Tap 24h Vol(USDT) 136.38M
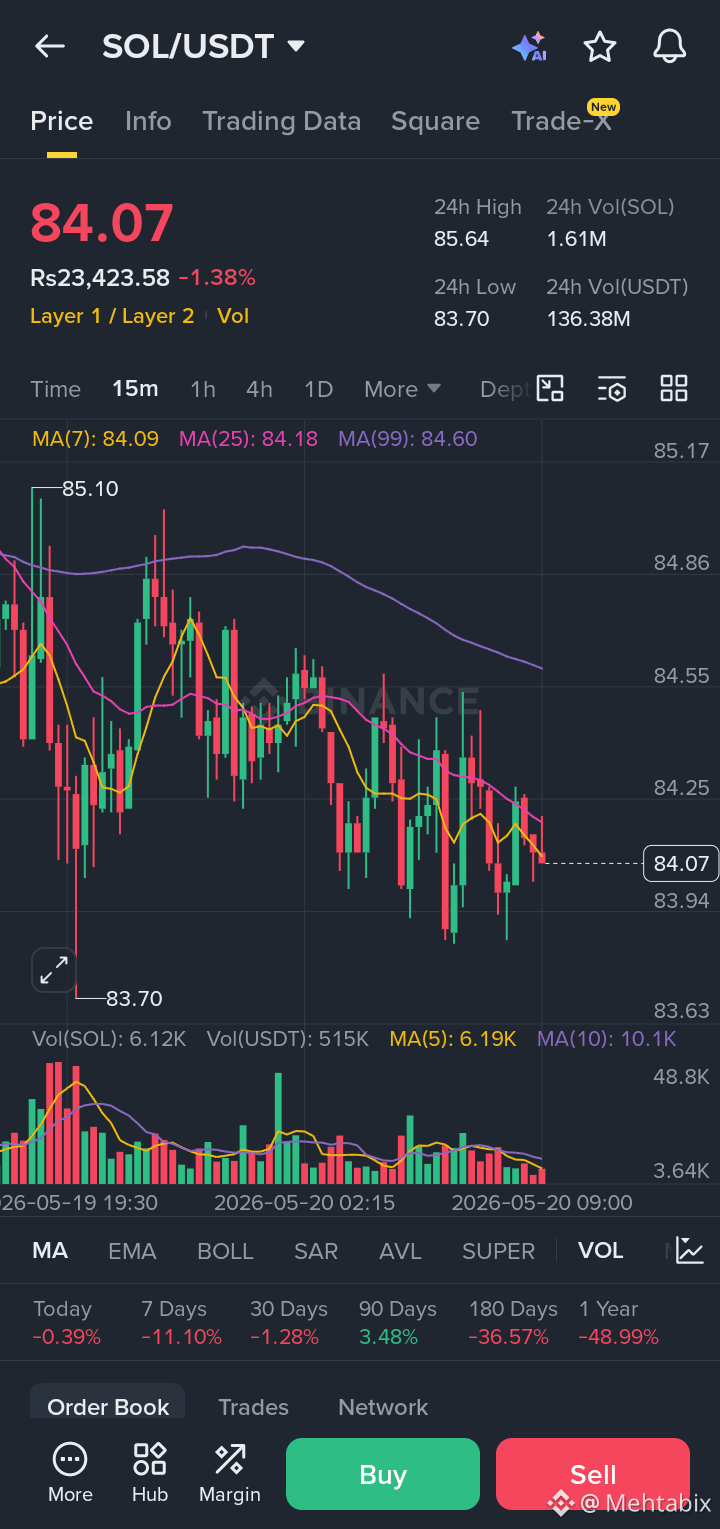The image size is (720, 1529). coord(588,319)
